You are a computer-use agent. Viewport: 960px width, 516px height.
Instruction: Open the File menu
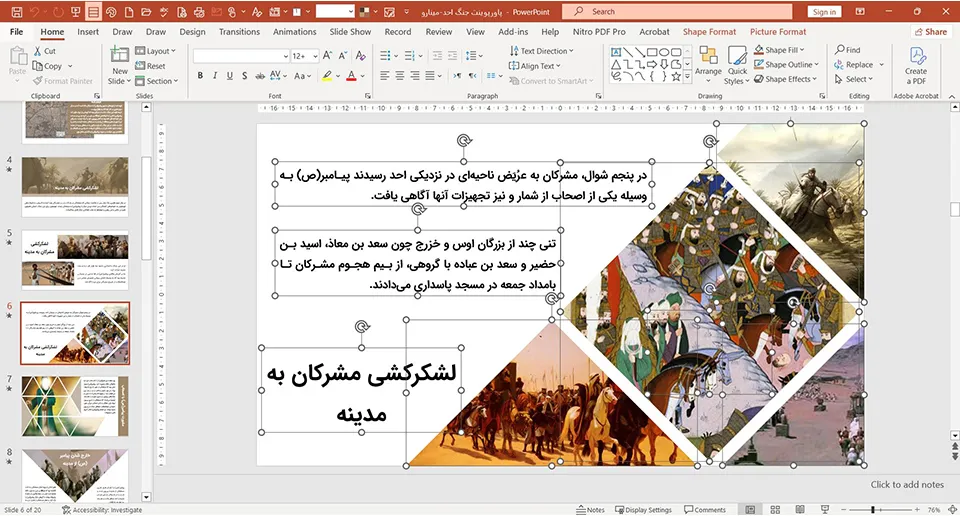click(x=17, y=32)
